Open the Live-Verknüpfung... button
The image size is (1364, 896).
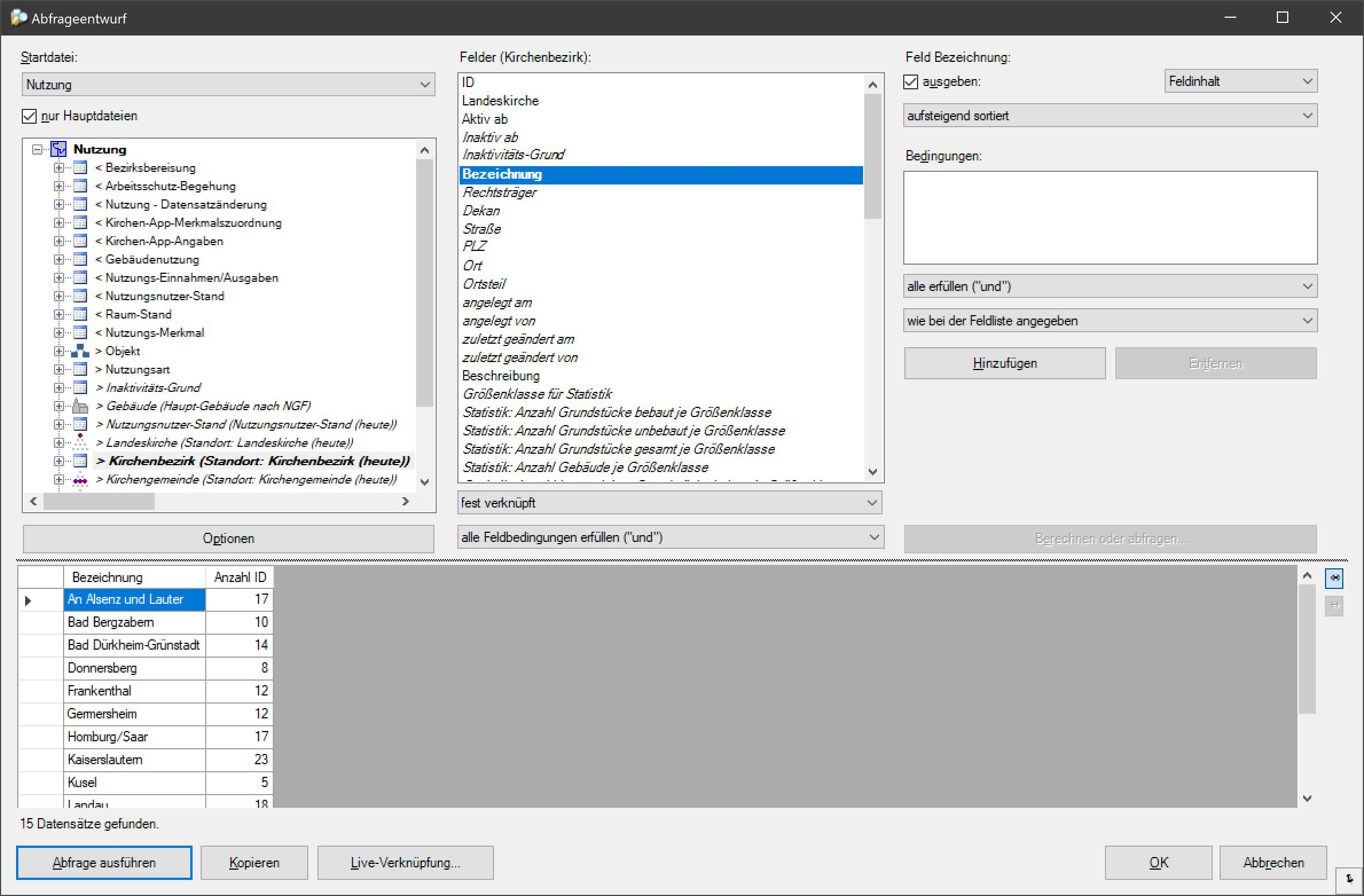pyautogui.click(x=406, y=863)
